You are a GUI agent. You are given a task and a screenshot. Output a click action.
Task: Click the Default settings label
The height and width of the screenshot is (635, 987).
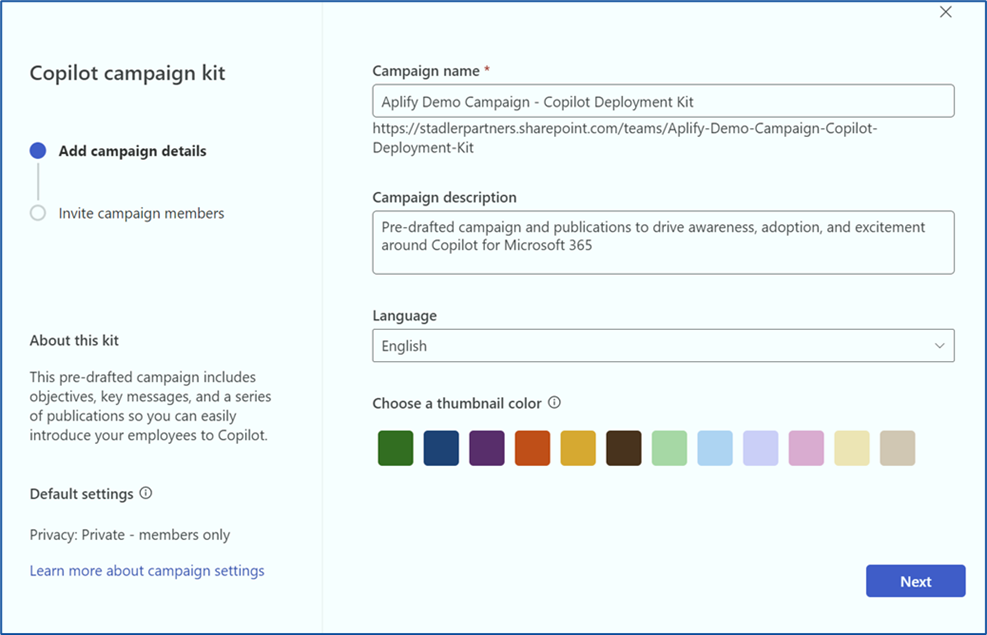tap(81, 494)
